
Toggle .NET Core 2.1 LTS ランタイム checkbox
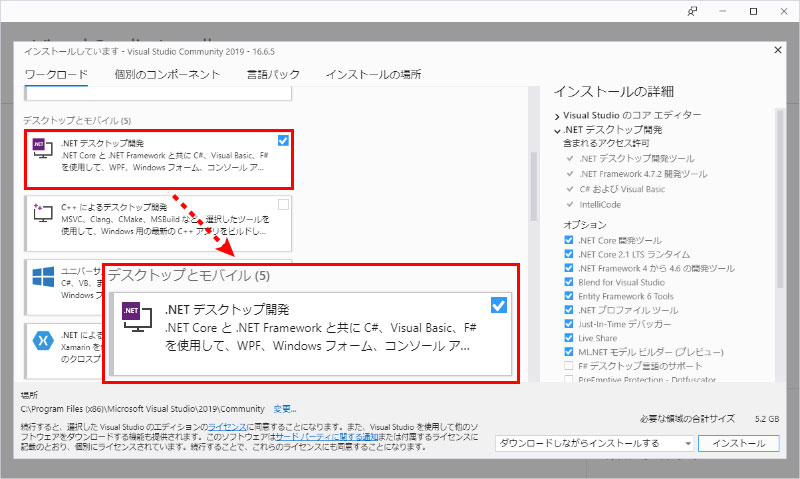[x=569, y=254]
